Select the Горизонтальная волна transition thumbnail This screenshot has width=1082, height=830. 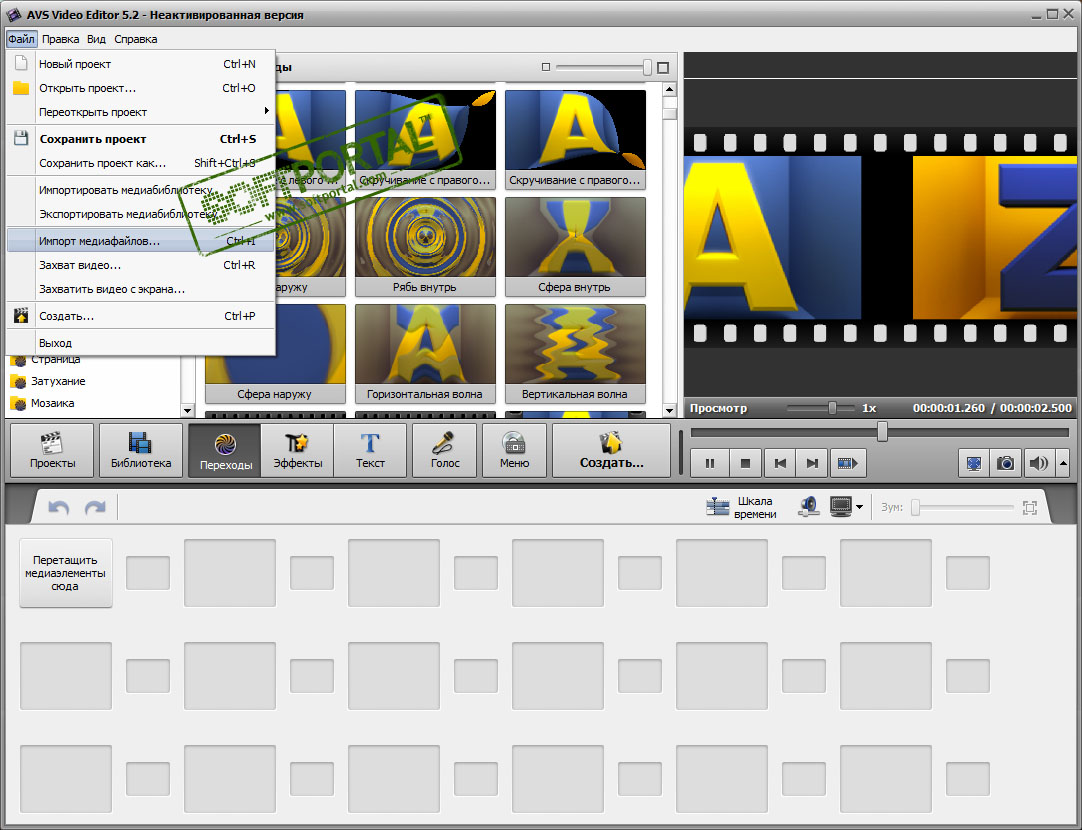pos(425,353)
